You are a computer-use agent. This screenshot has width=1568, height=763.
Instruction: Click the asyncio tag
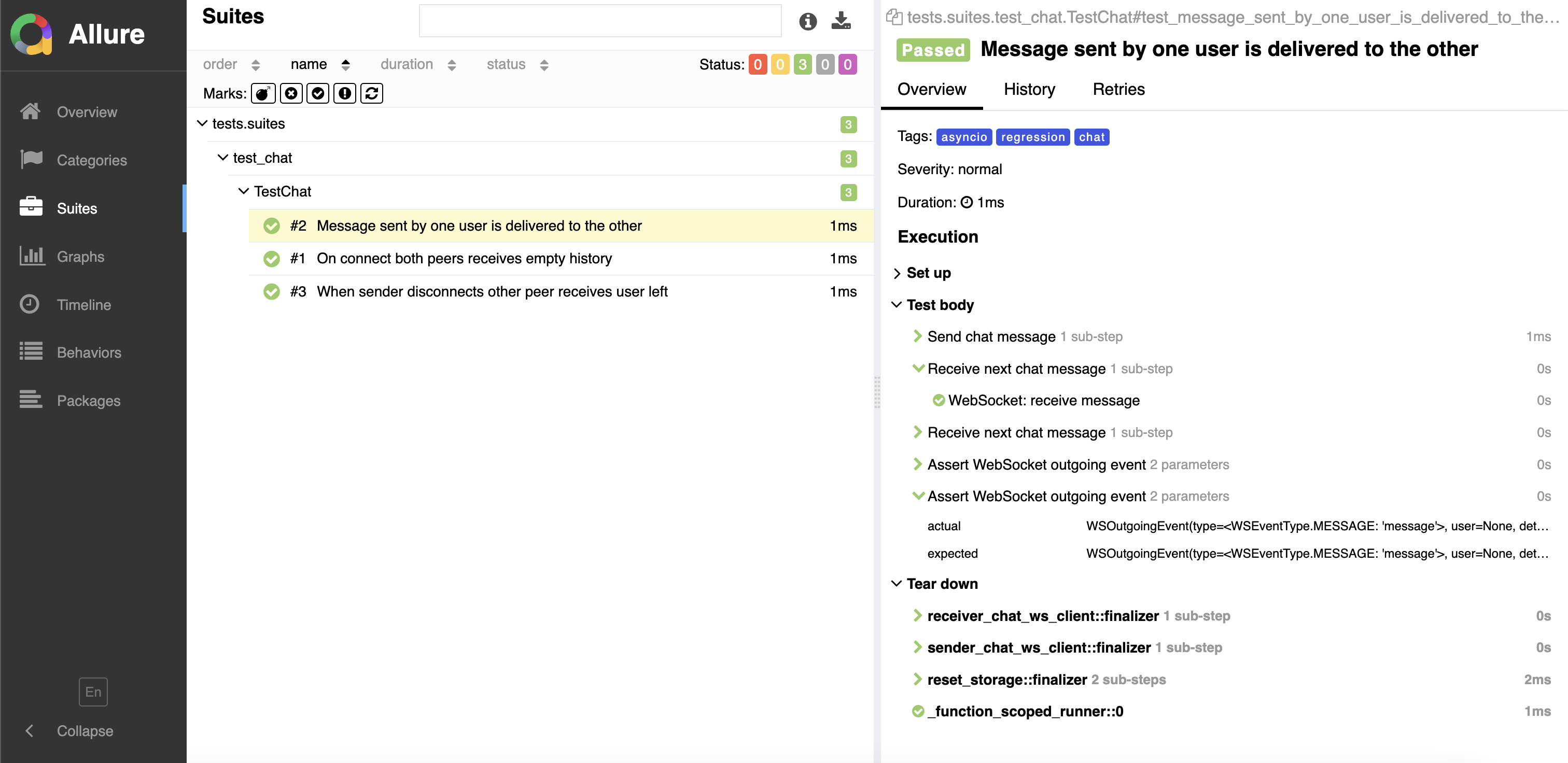click(964, 137)
